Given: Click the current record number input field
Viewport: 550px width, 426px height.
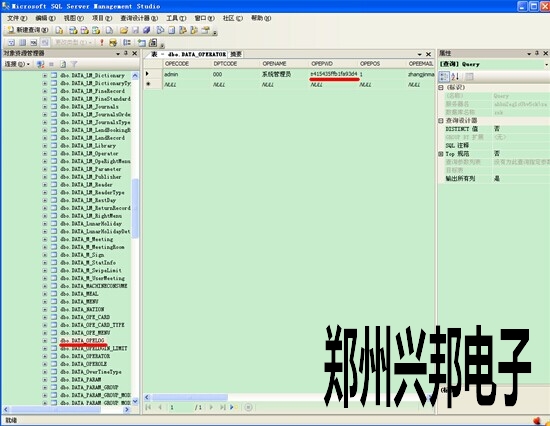Looking at the screenshot, I should [180, 407].
